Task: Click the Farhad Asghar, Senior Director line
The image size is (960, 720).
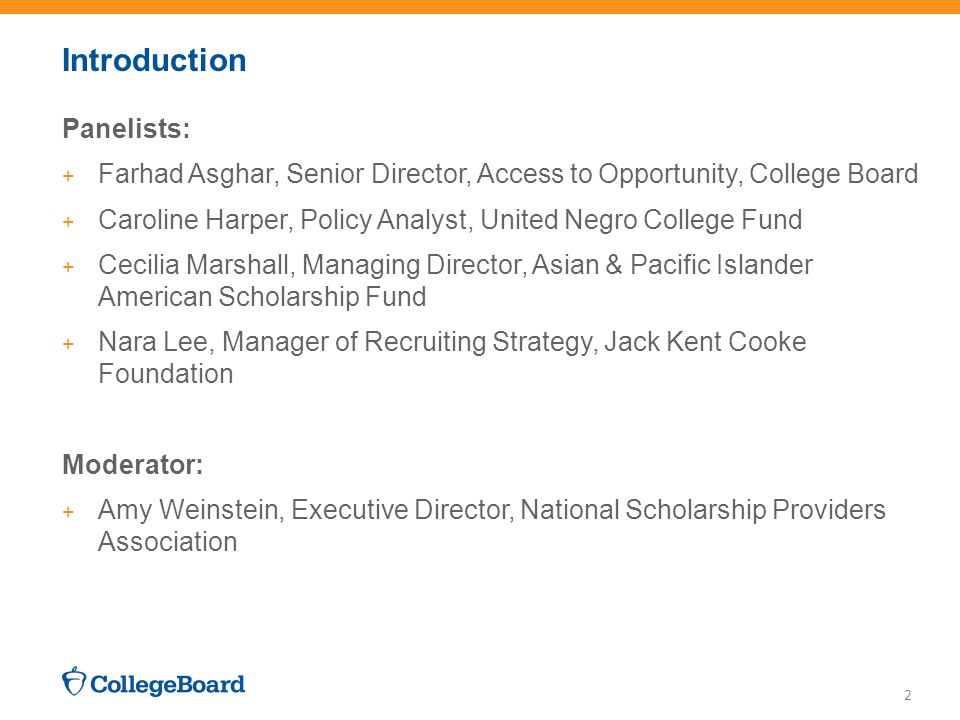Action: tap(508, 174)
